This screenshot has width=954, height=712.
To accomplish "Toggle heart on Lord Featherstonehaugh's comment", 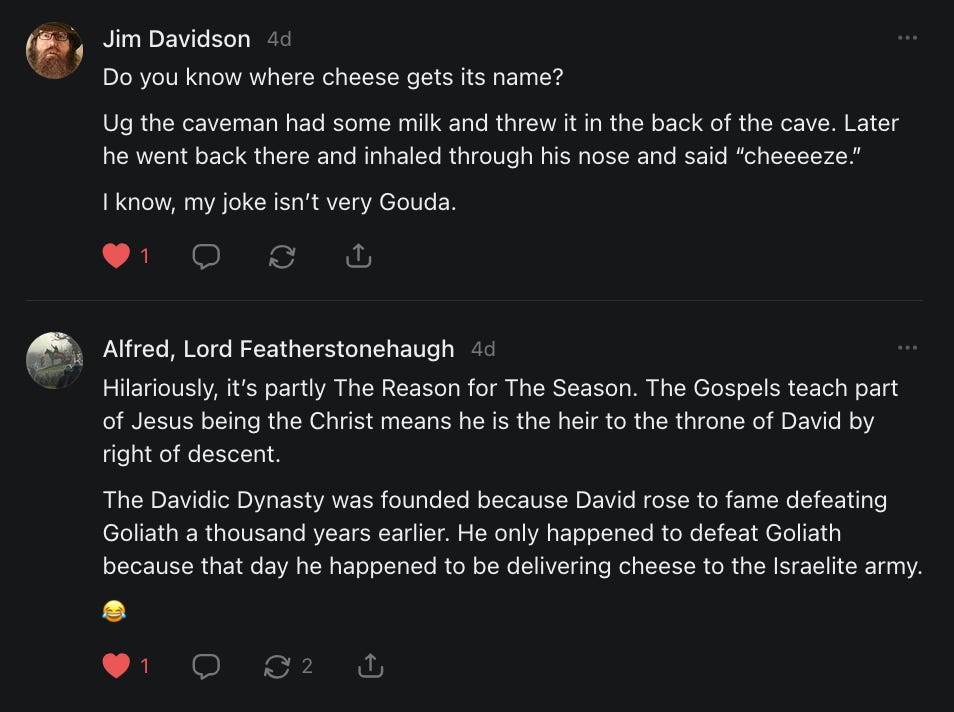I will coord(116,665).
